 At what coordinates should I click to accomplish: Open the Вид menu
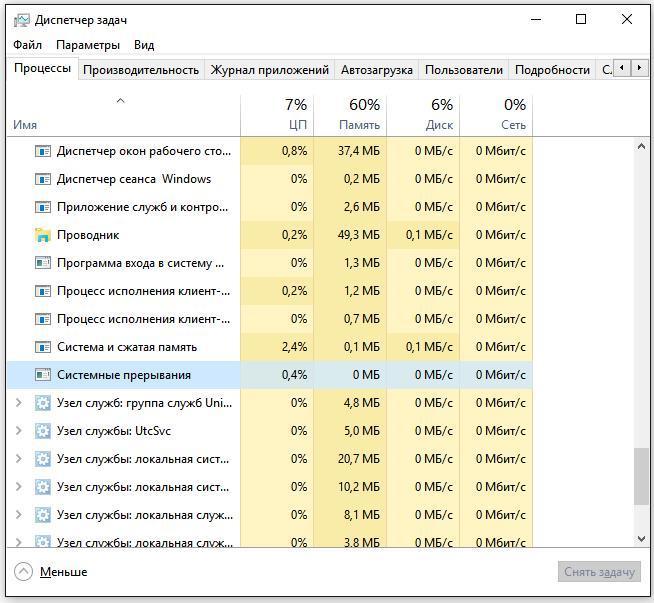(144, 45)
